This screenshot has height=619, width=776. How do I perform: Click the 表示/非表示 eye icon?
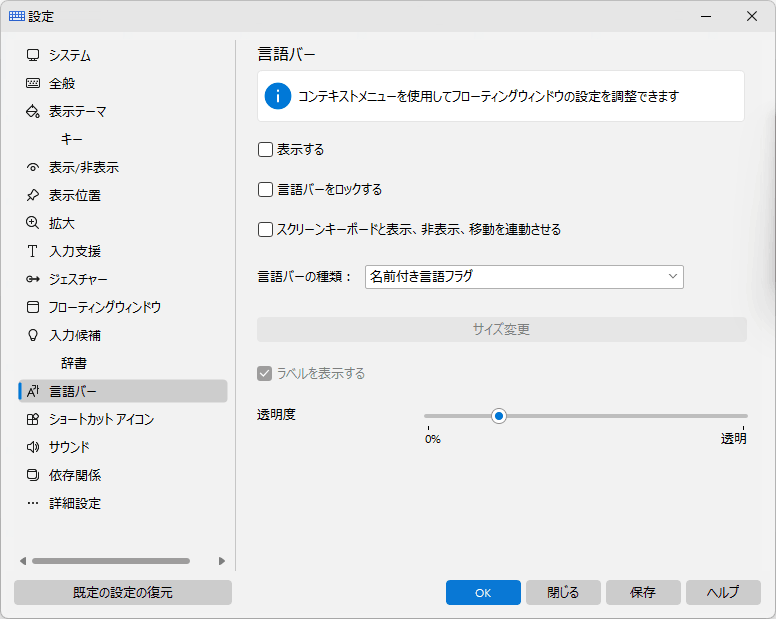[33, 167]
